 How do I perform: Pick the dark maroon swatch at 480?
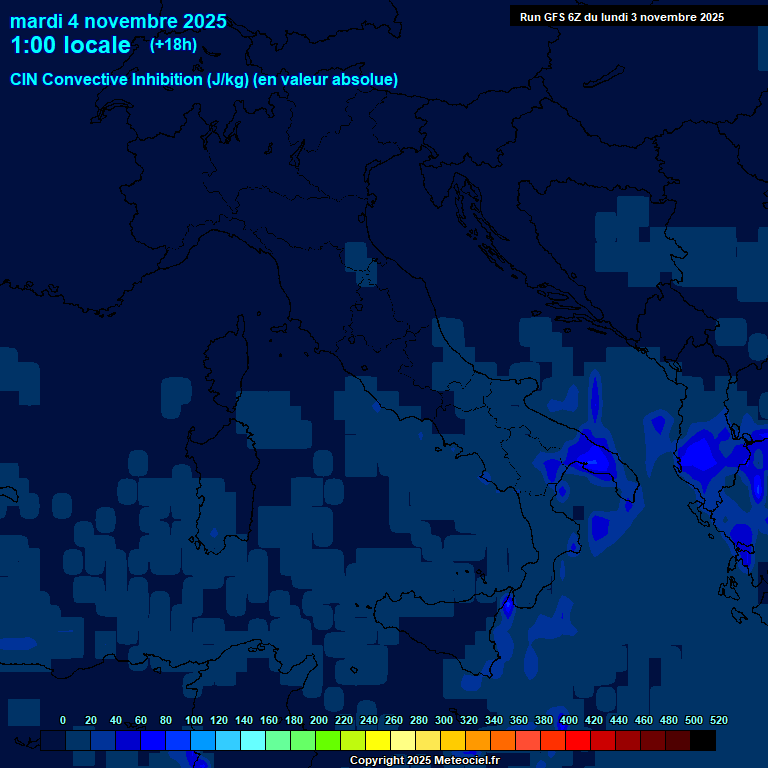(x=653, y=741)
